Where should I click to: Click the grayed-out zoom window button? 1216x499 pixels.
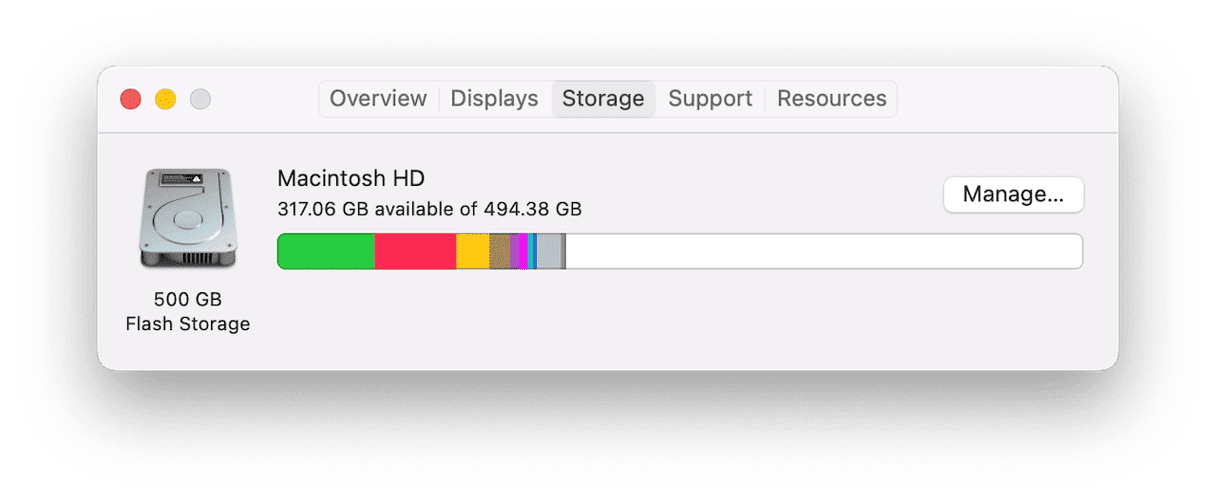[200, 99]
